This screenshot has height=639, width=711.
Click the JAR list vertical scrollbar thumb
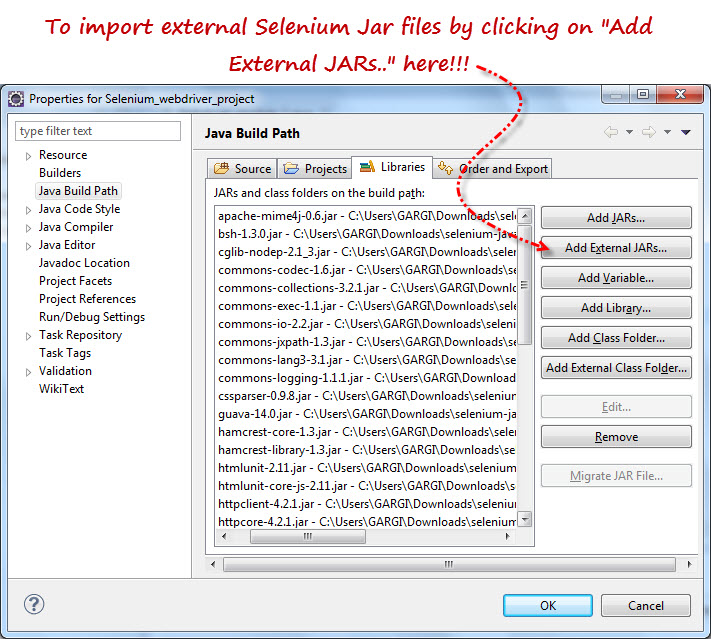pyautogui.click(x=525, y=284)
